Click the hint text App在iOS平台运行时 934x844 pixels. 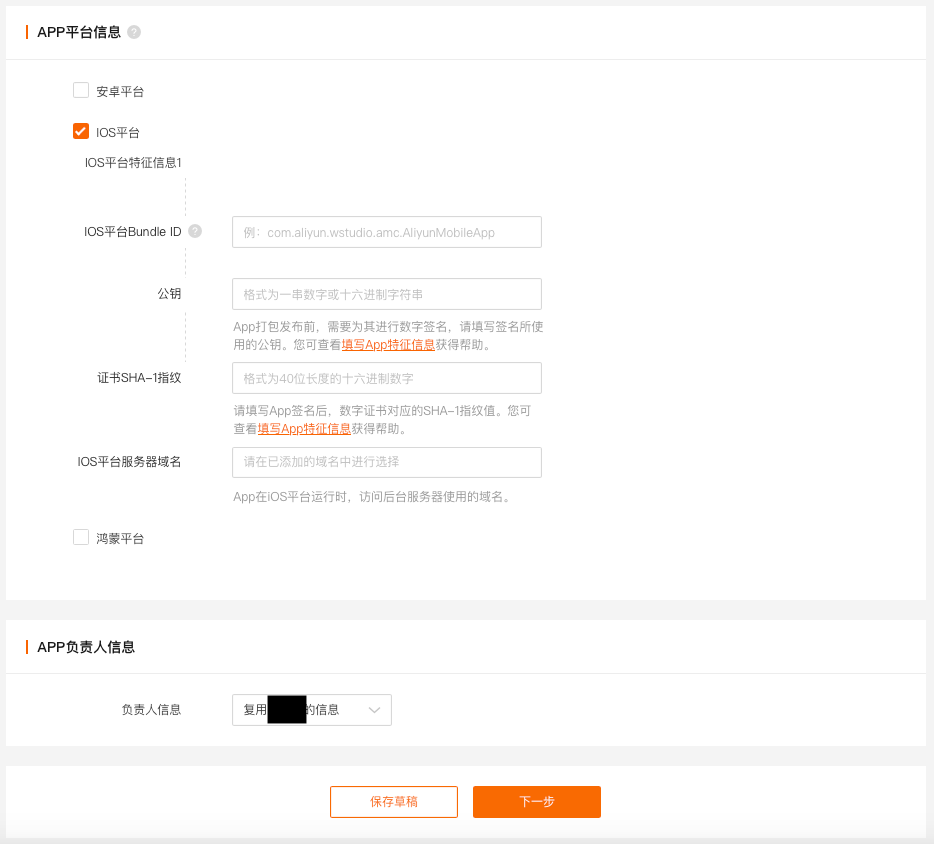point(373,497)
